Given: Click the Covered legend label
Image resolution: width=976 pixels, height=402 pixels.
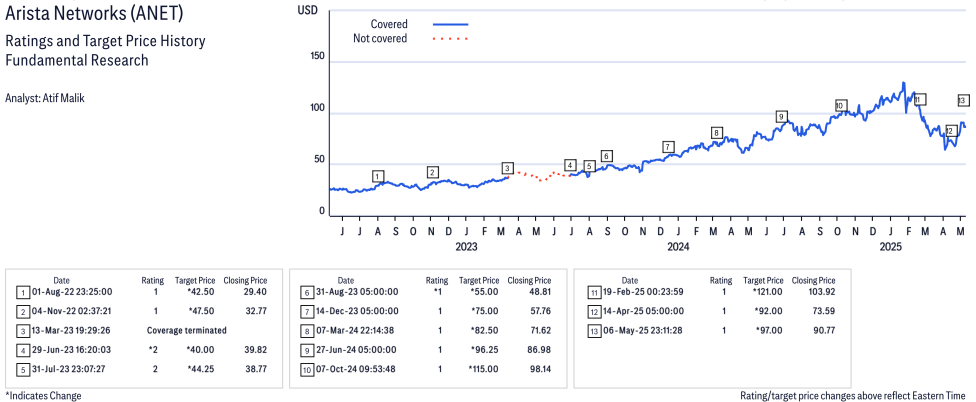Looking at the screenshot, I should pos(389,24).
